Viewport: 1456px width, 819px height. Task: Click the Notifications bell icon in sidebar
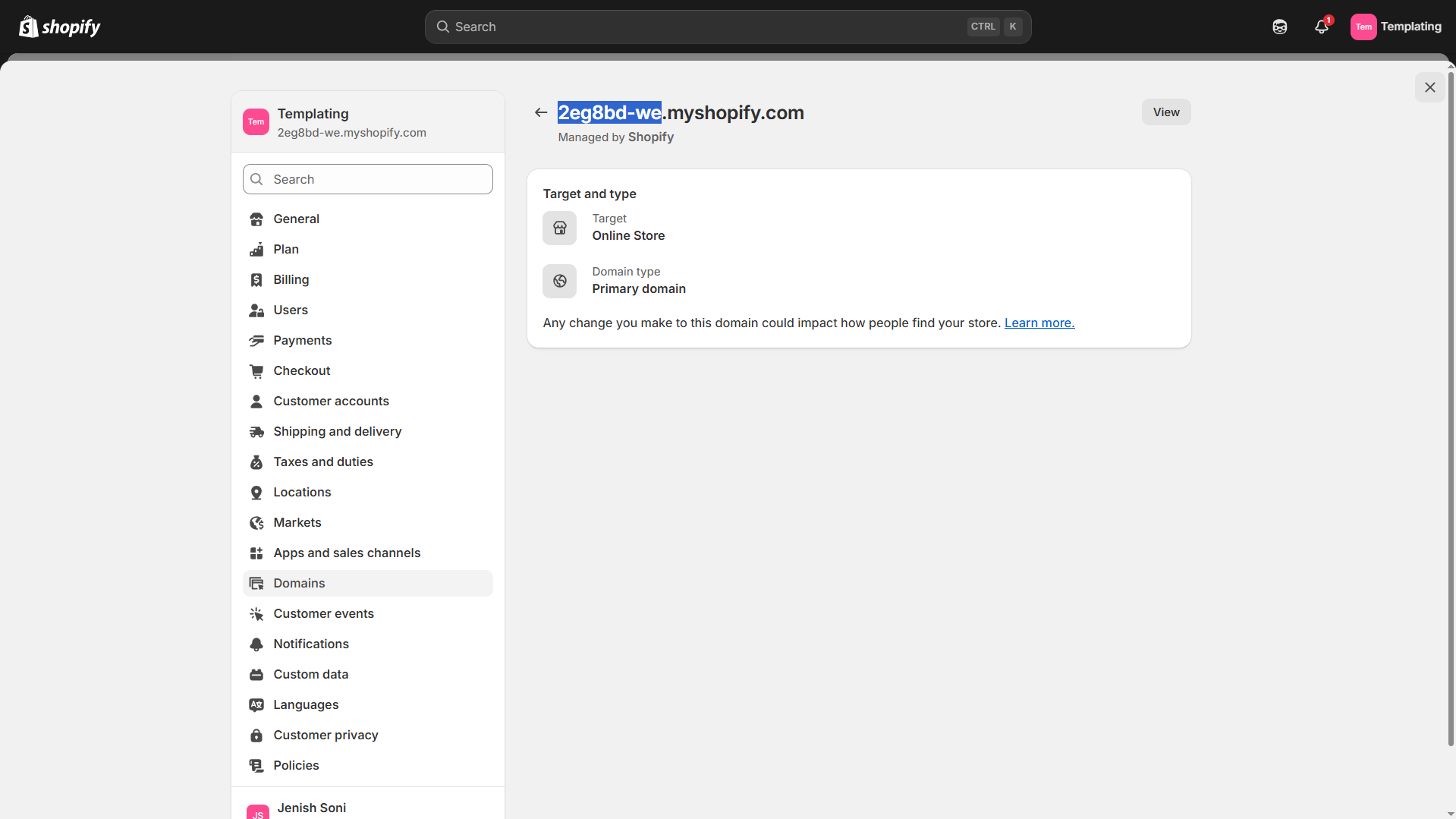256,644
